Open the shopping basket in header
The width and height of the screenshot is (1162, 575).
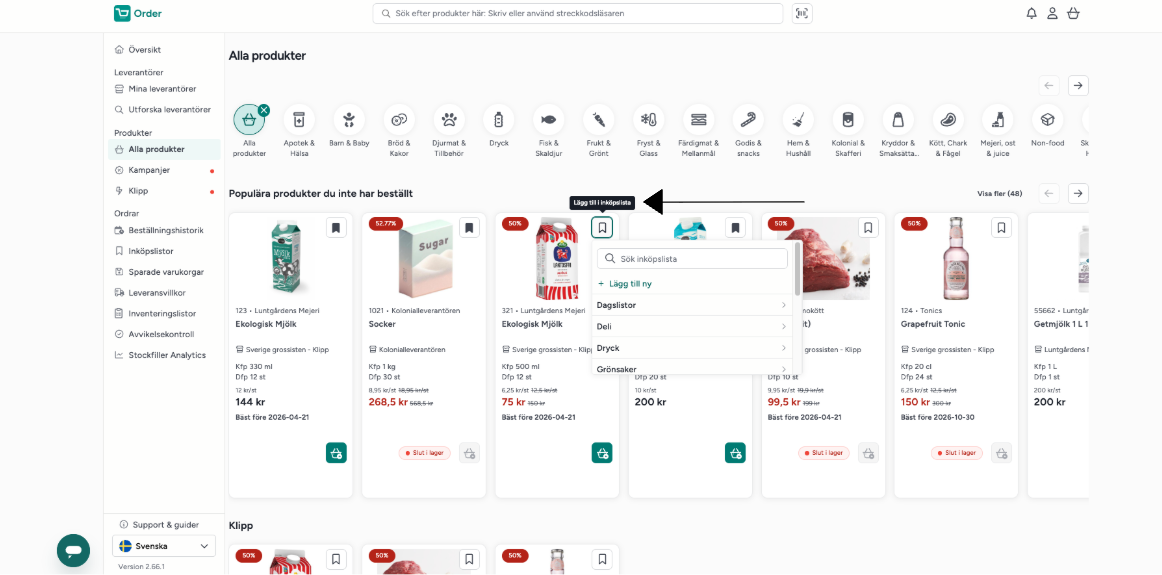pyautogui.click(x=1072, y=13)
